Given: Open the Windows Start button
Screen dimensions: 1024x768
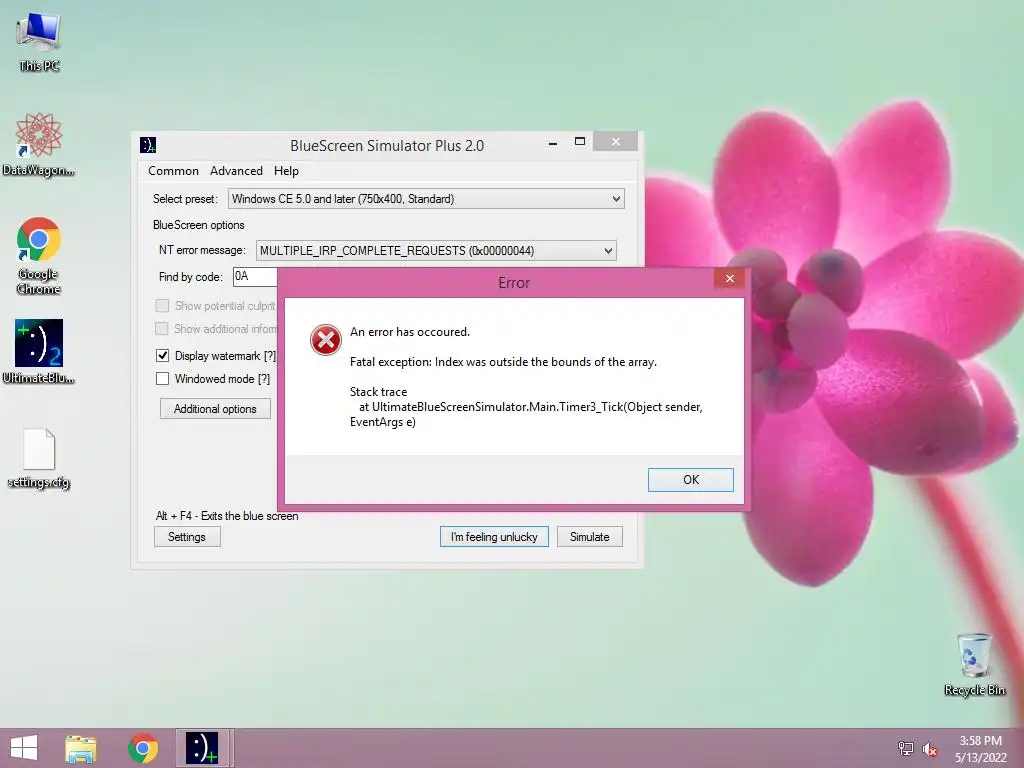Looking at the screenshot, I should [24, 748].
